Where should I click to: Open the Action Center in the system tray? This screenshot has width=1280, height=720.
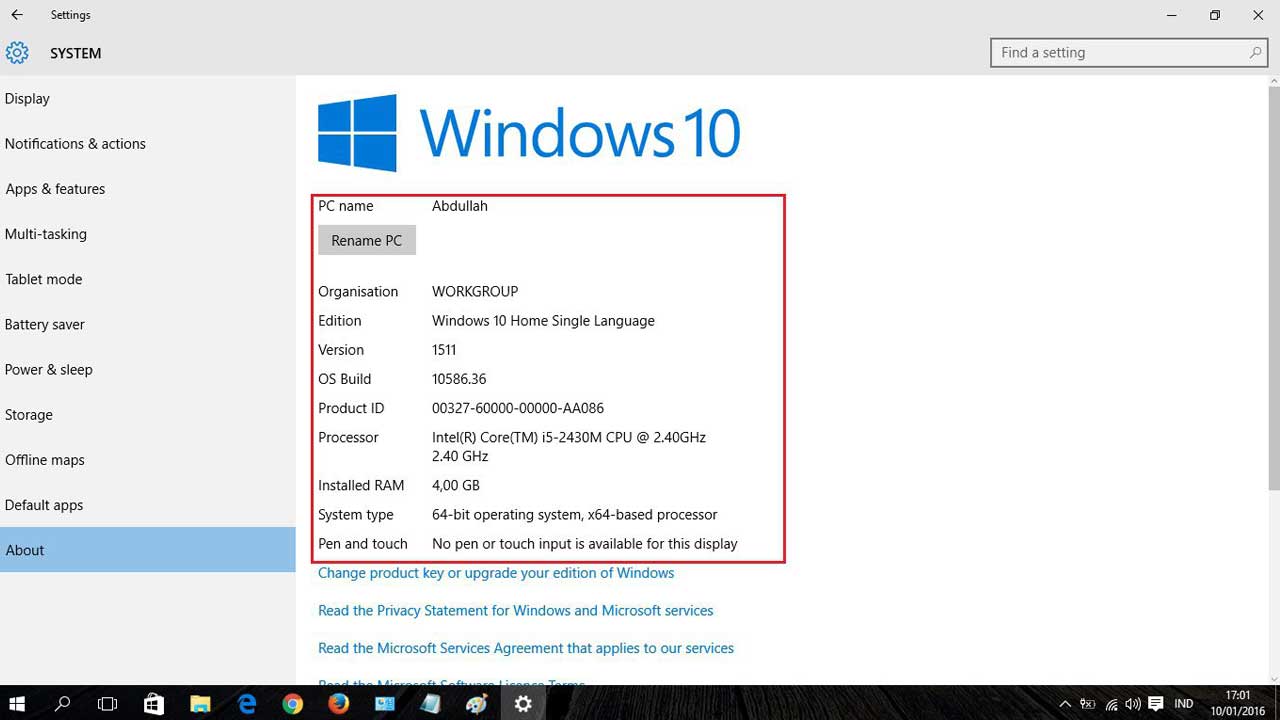click(x=1155, y=703)
